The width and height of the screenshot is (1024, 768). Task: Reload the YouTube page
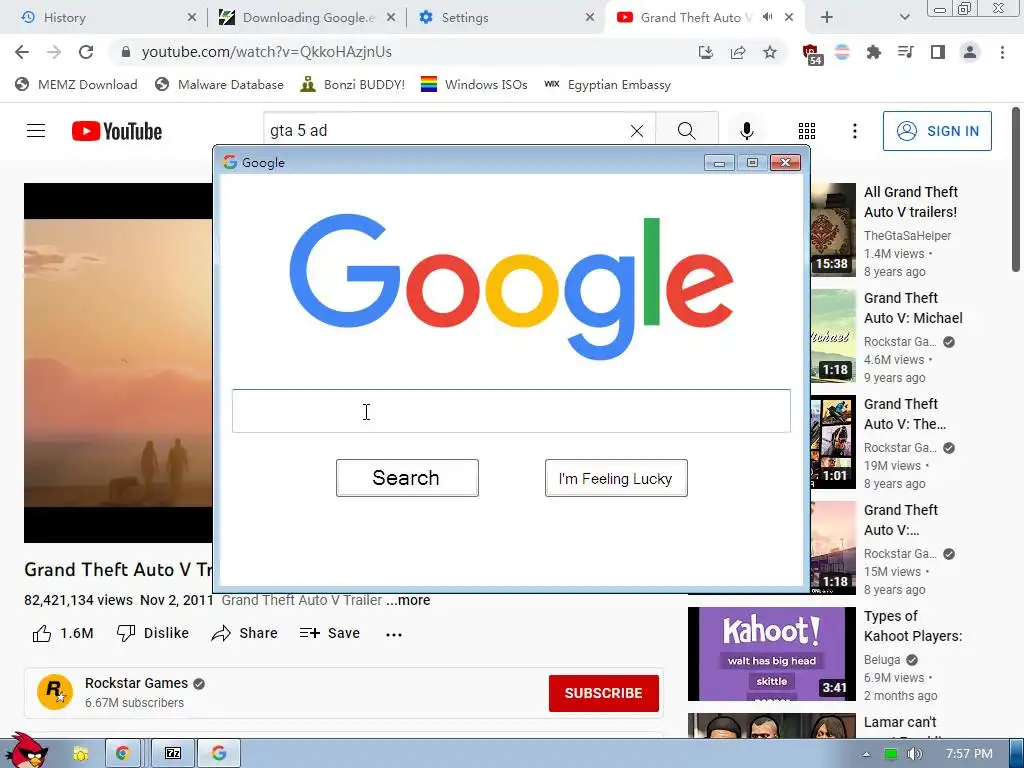tap(86, 52)
